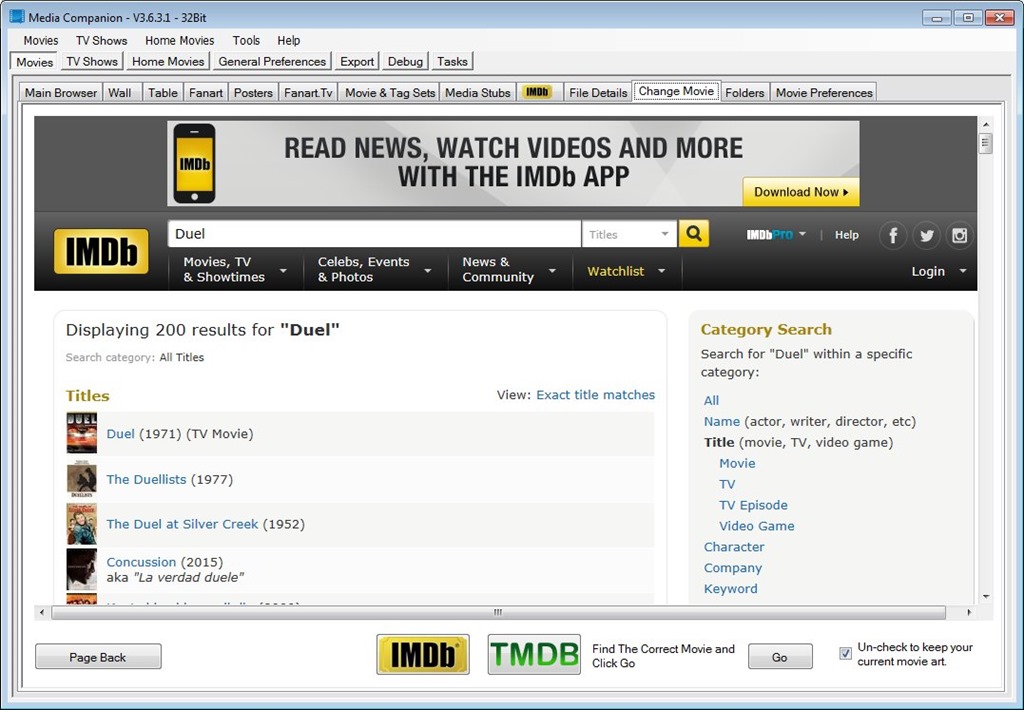
Task: Select the Keyword category link
Action: tap(730, 589)
